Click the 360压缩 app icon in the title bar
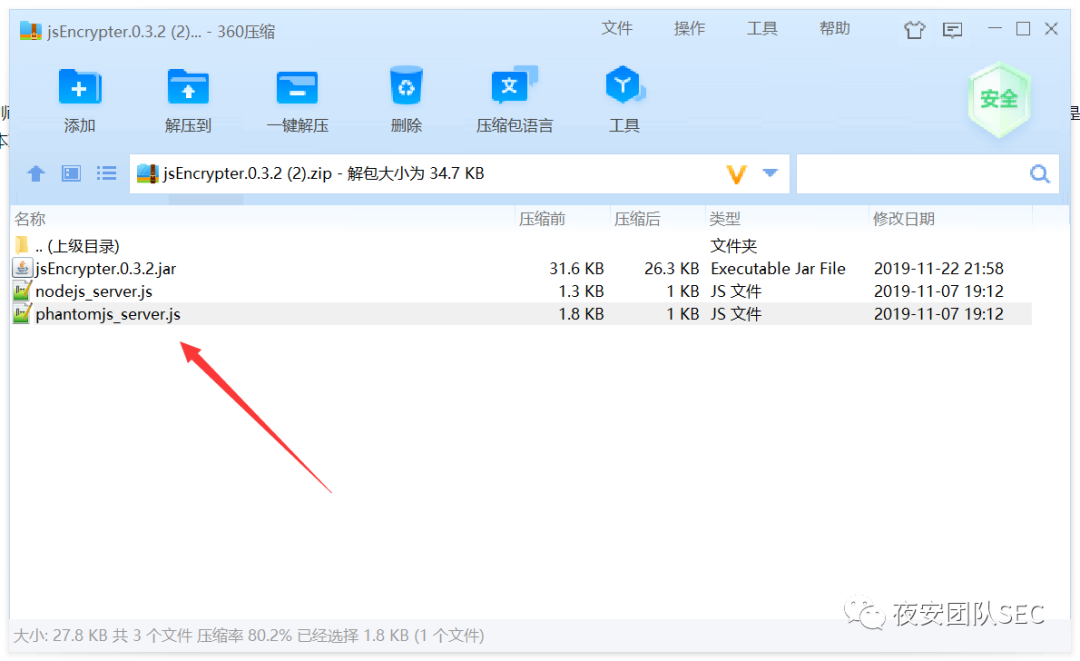The width and height of the screenshot is (1080, 661). point(30,31)
